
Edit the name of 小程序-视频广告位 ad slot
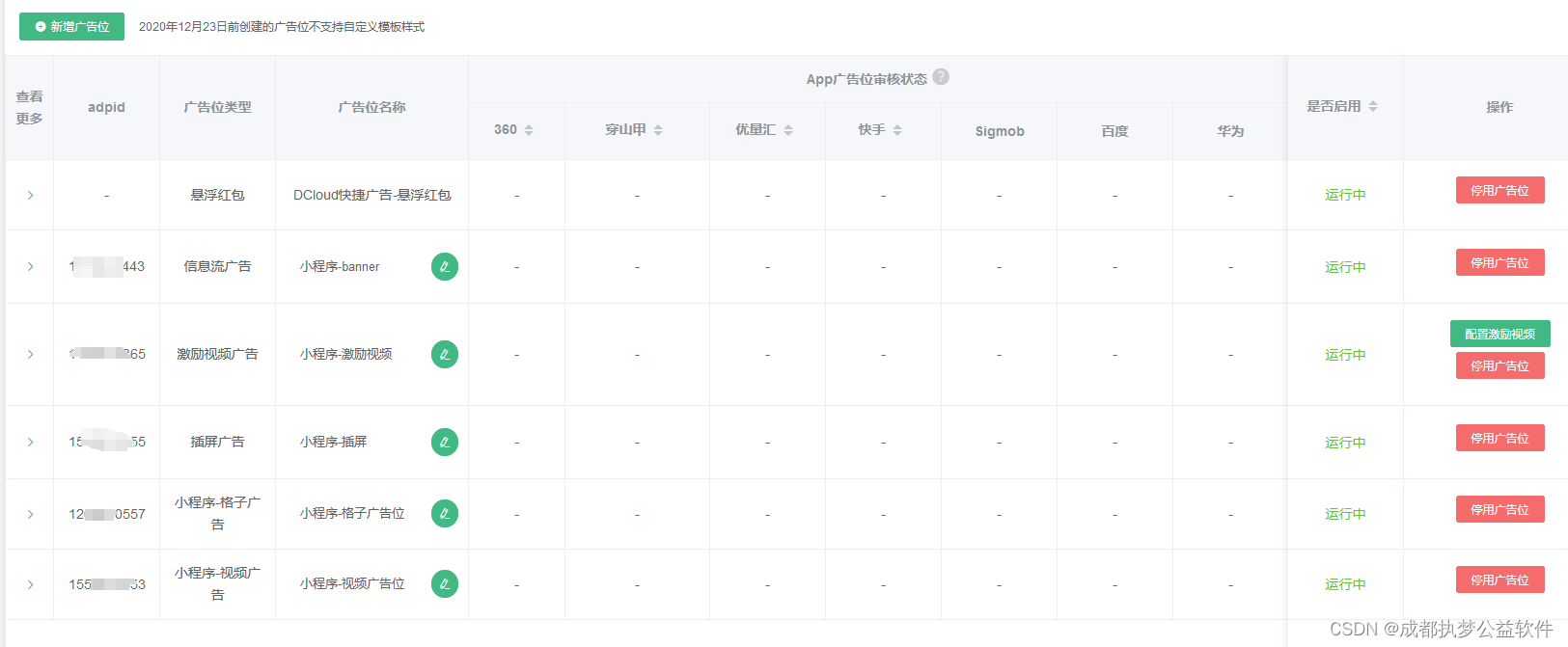click(445, 583)
